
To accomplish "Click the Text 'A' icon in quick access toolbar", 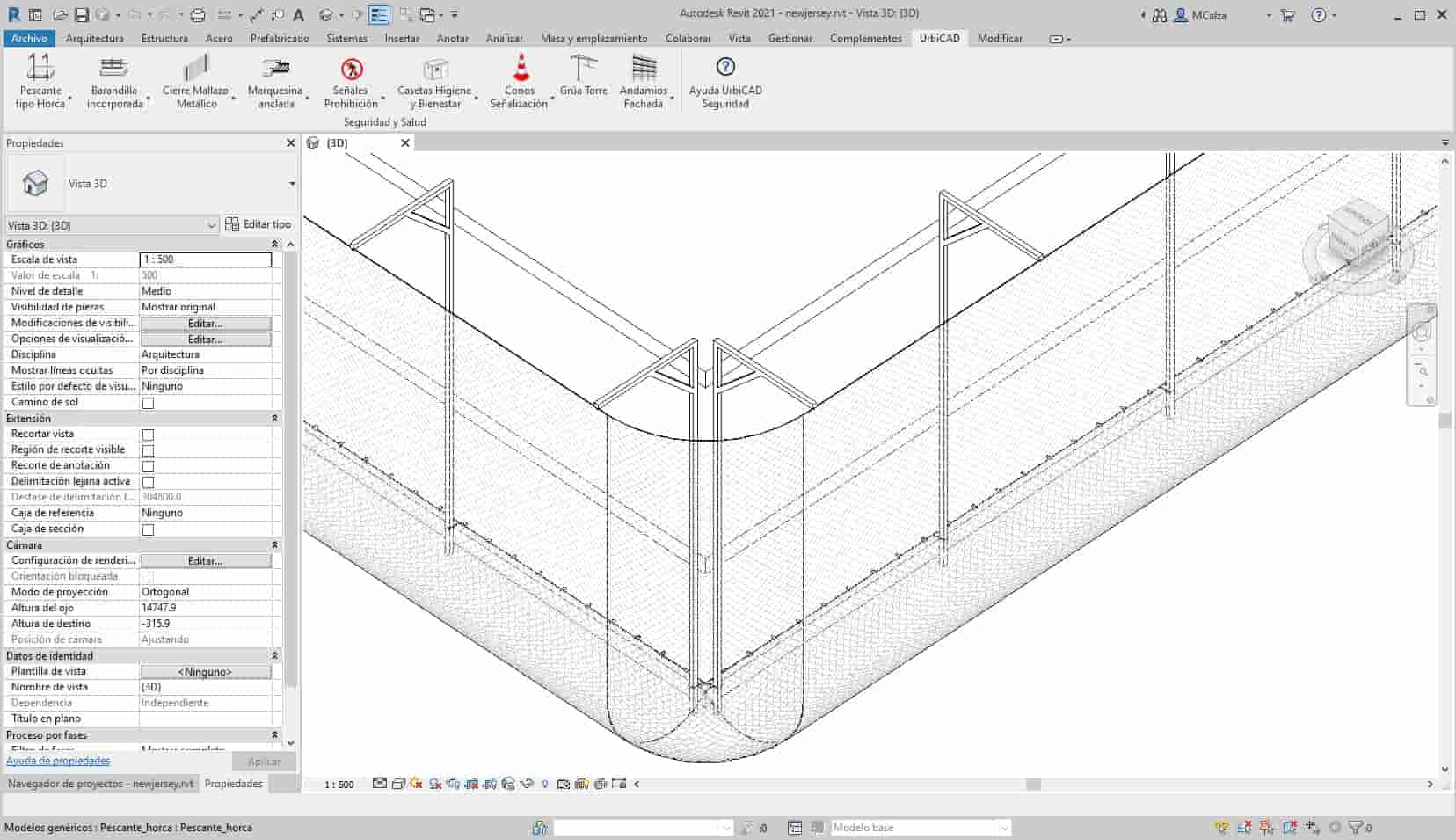I will (x=299, y=15).
